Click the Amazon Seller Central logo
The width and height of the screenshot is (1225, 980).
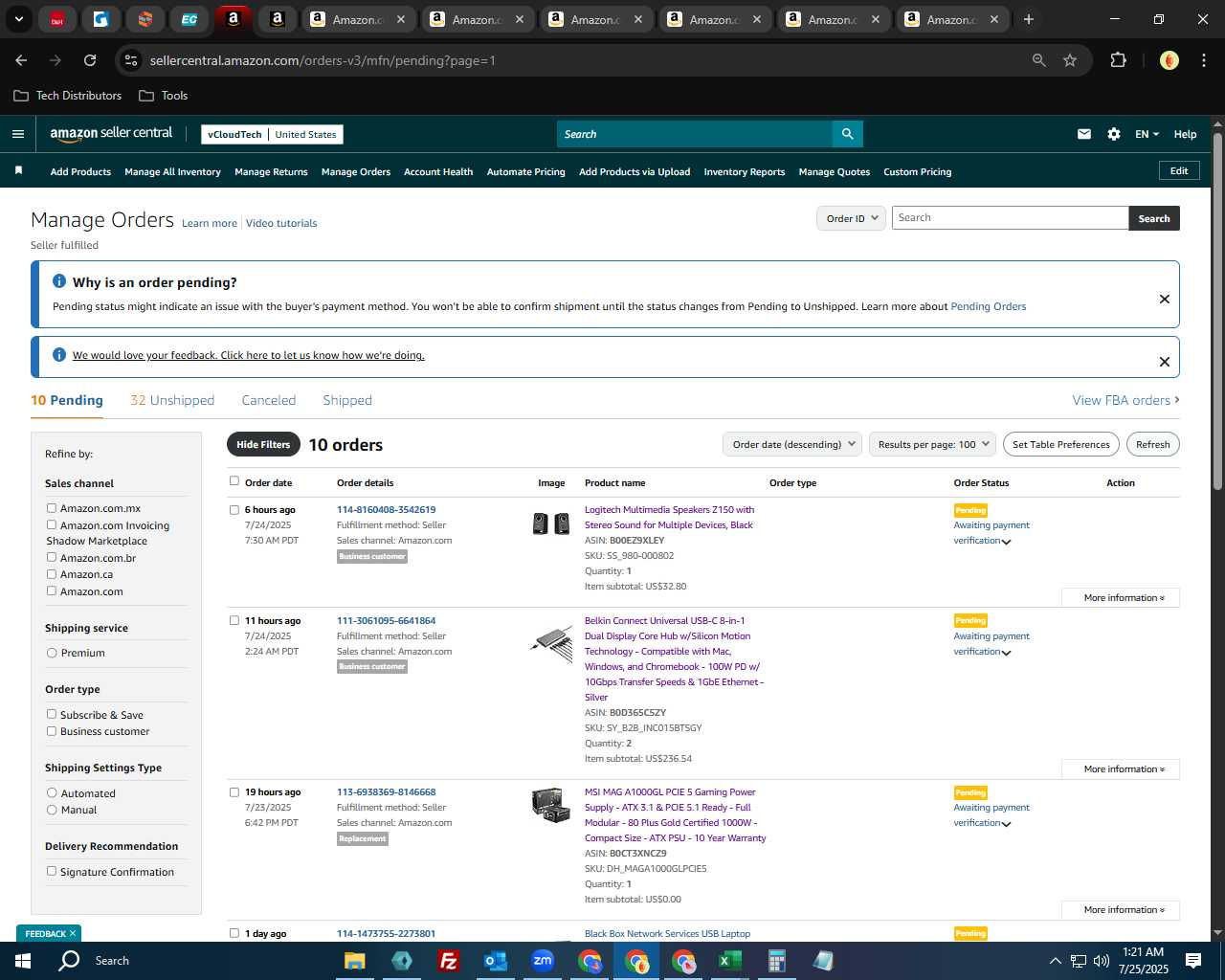[111, 134]
